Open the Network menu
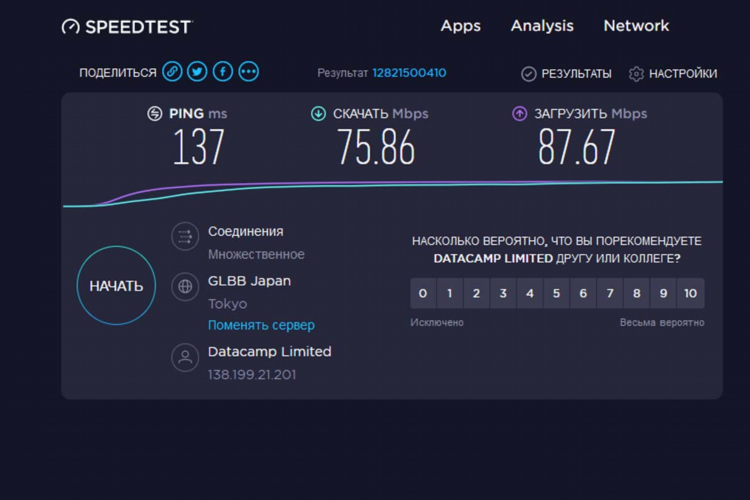750x500 pixels. (x=636, y=26)
